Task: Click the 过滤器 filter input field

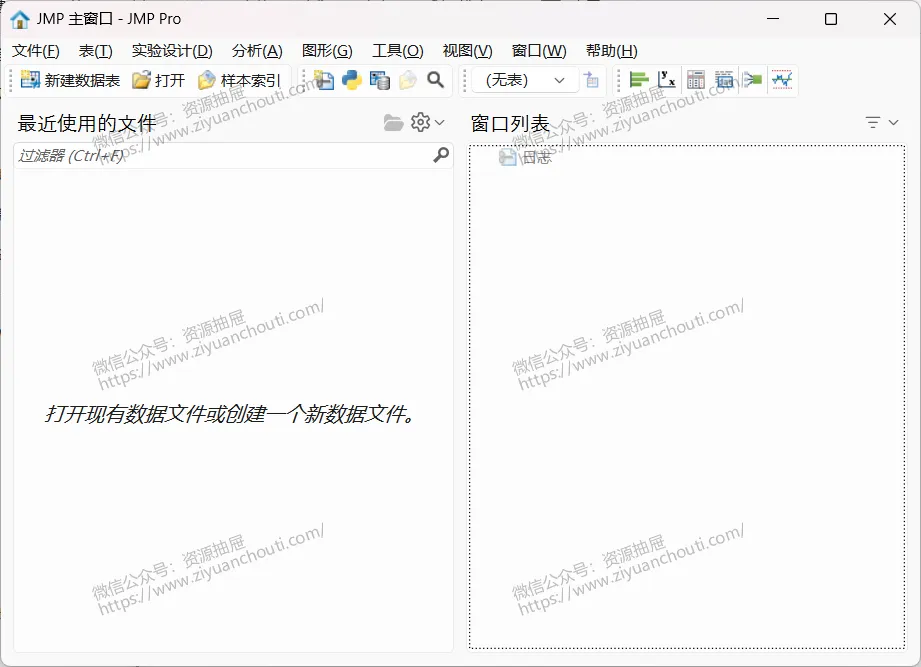Action: pyautogui.click(x=233, y=156)
